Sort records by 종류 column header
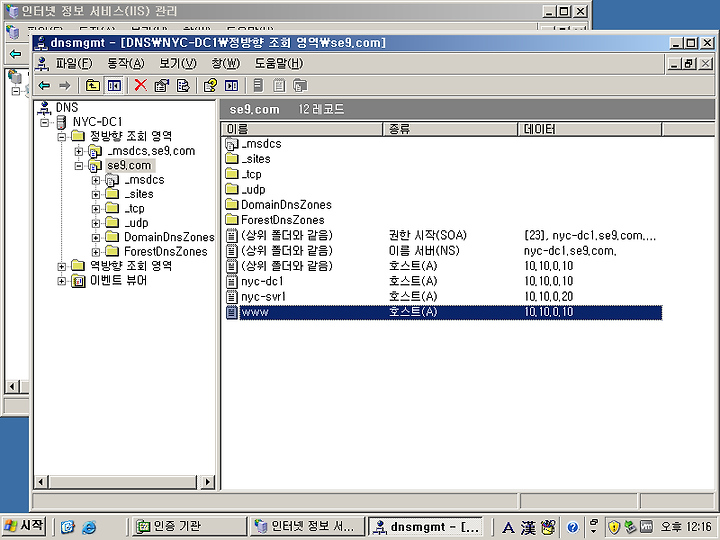Viewport: 720px width, 540px height. click(x=450, y=129)
